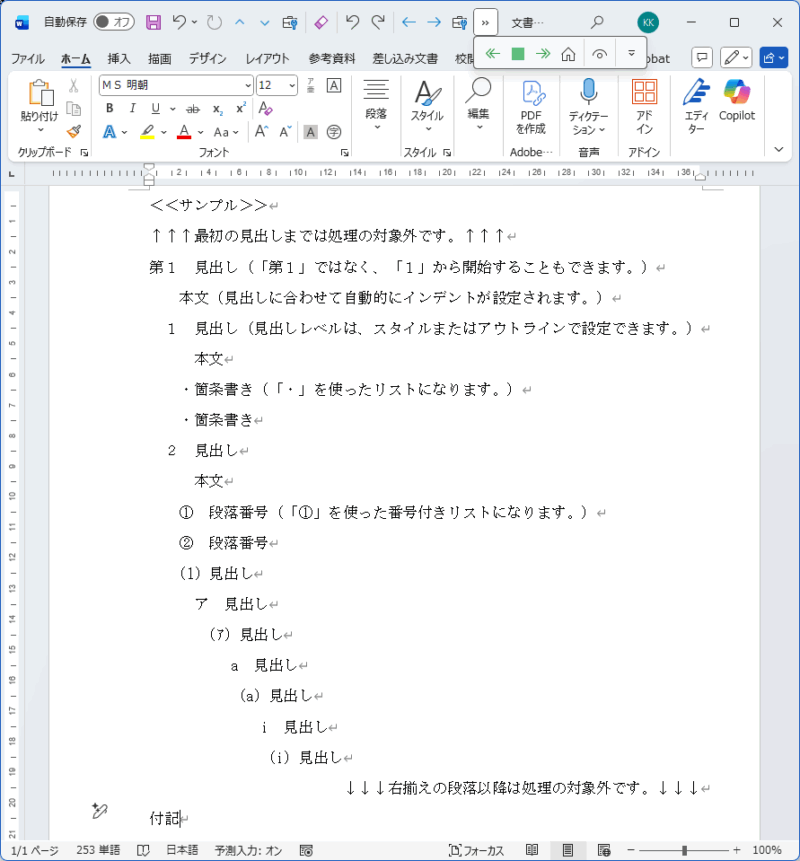The width and height of the screenshot is (800, 861).
Task: Click the 付記 text in the document
Action: point(164,820)
